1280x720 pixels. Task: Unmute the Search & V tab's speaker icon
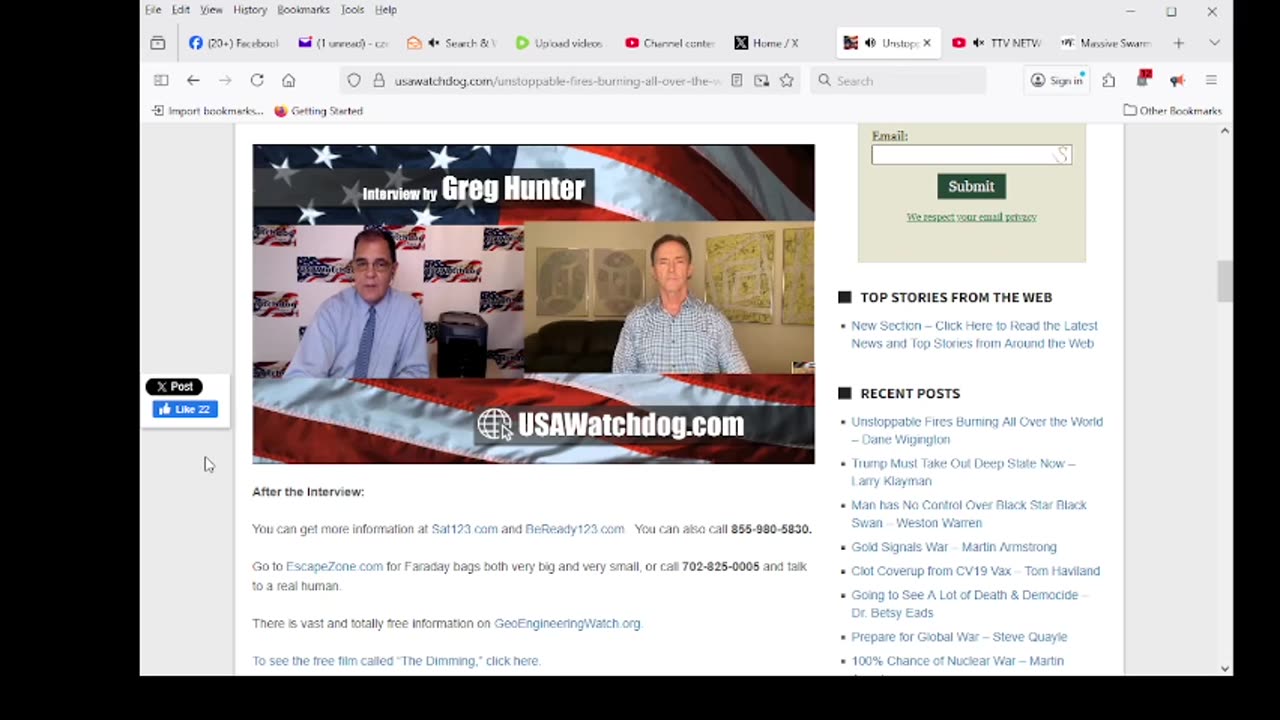[433, 43]
